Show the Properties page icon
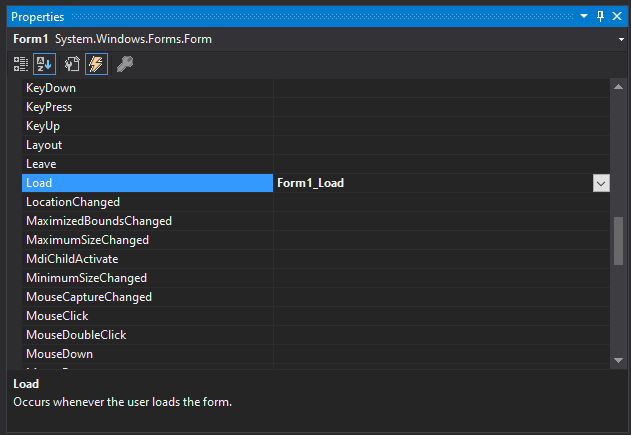 click(72, 64)
